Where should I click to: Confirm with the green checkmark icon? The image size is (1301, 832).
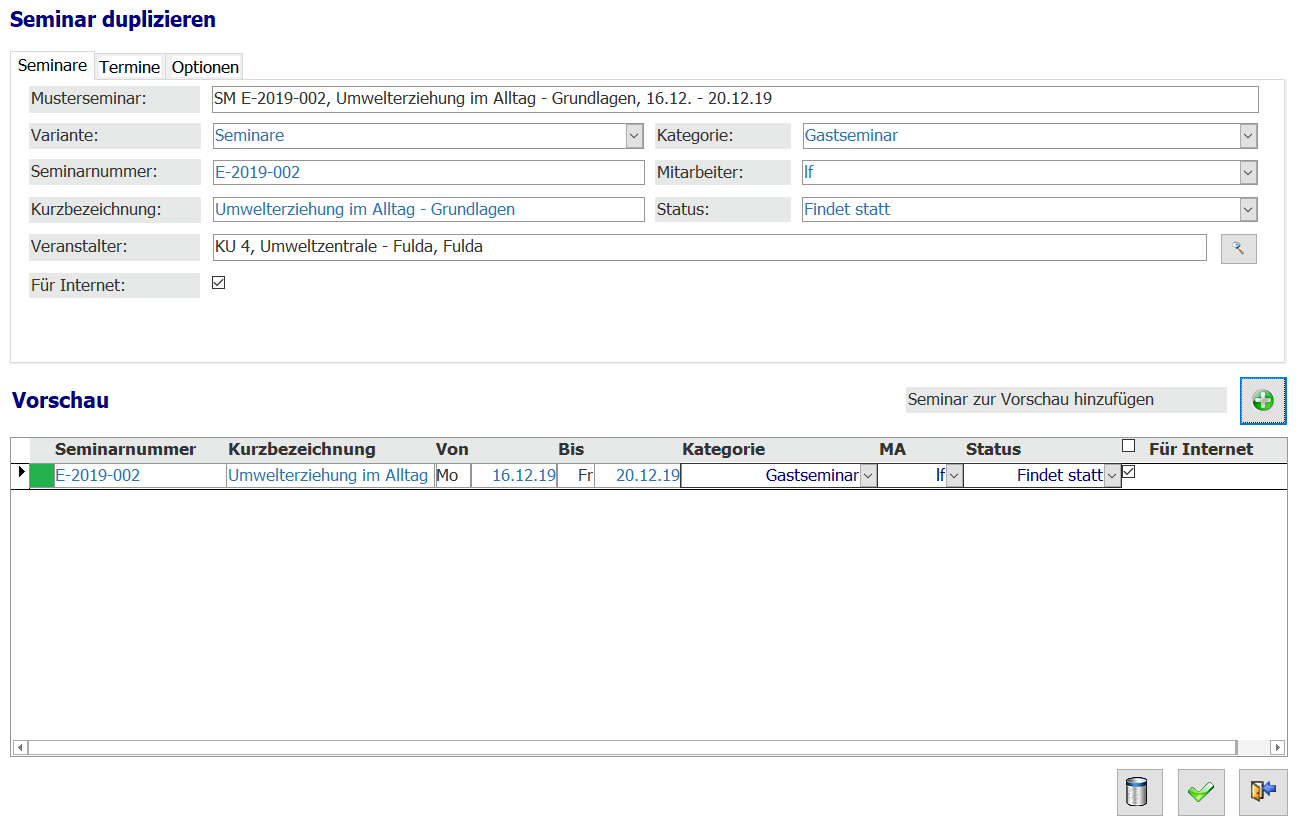[1201, 792]
